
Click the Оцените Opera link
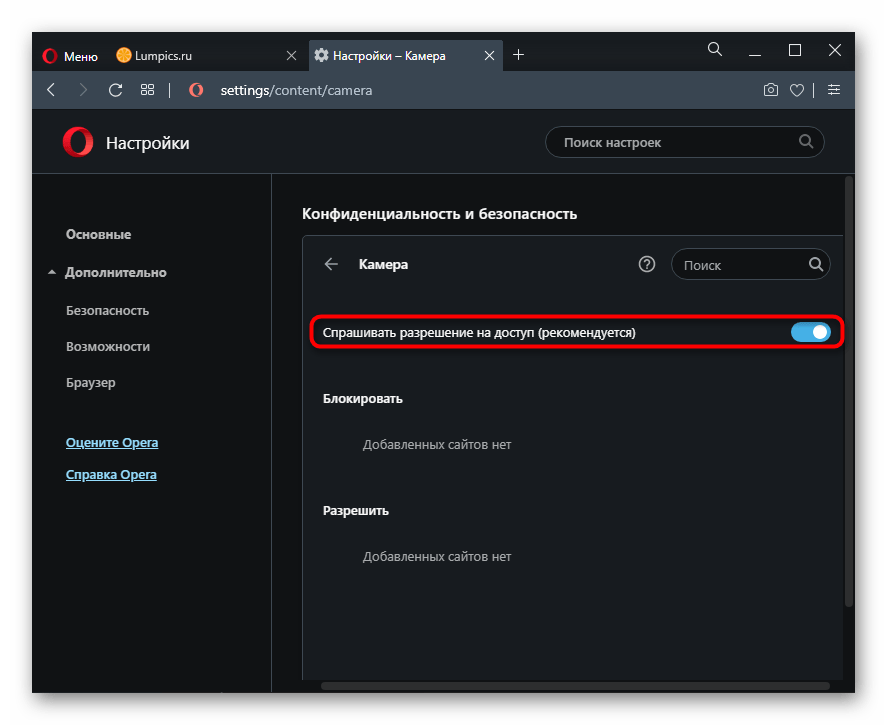(x=112, y=442)
